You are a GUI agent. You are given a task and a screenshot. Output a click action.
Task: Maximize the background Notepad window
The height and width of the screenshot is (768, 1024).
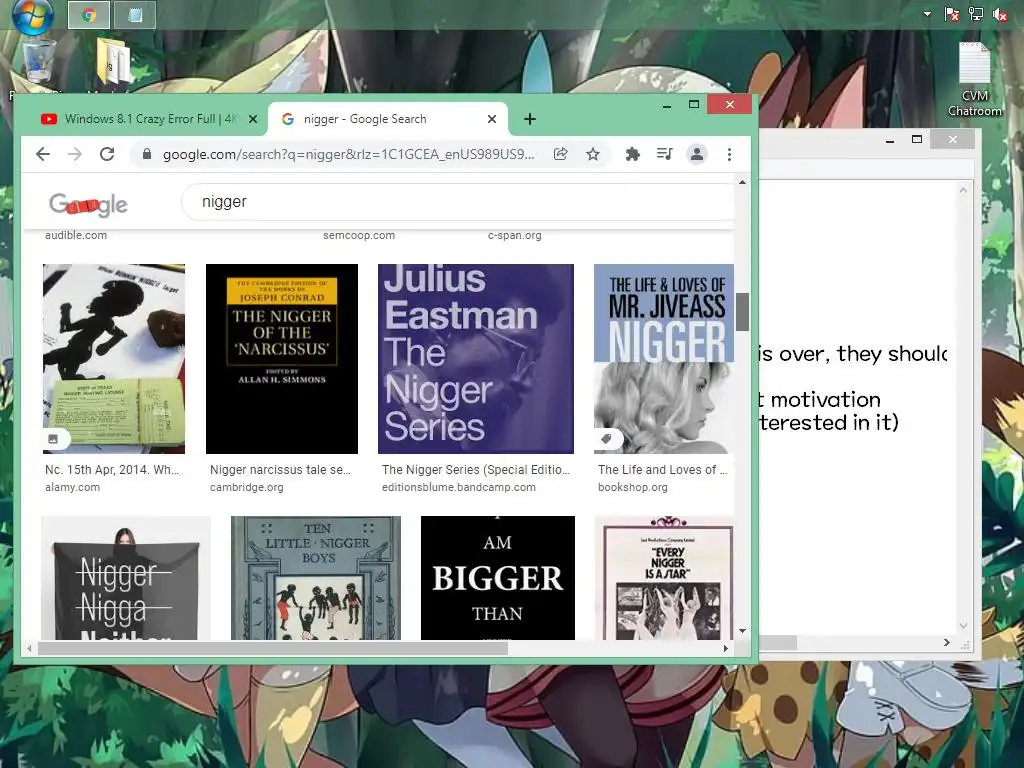[917, 139]
